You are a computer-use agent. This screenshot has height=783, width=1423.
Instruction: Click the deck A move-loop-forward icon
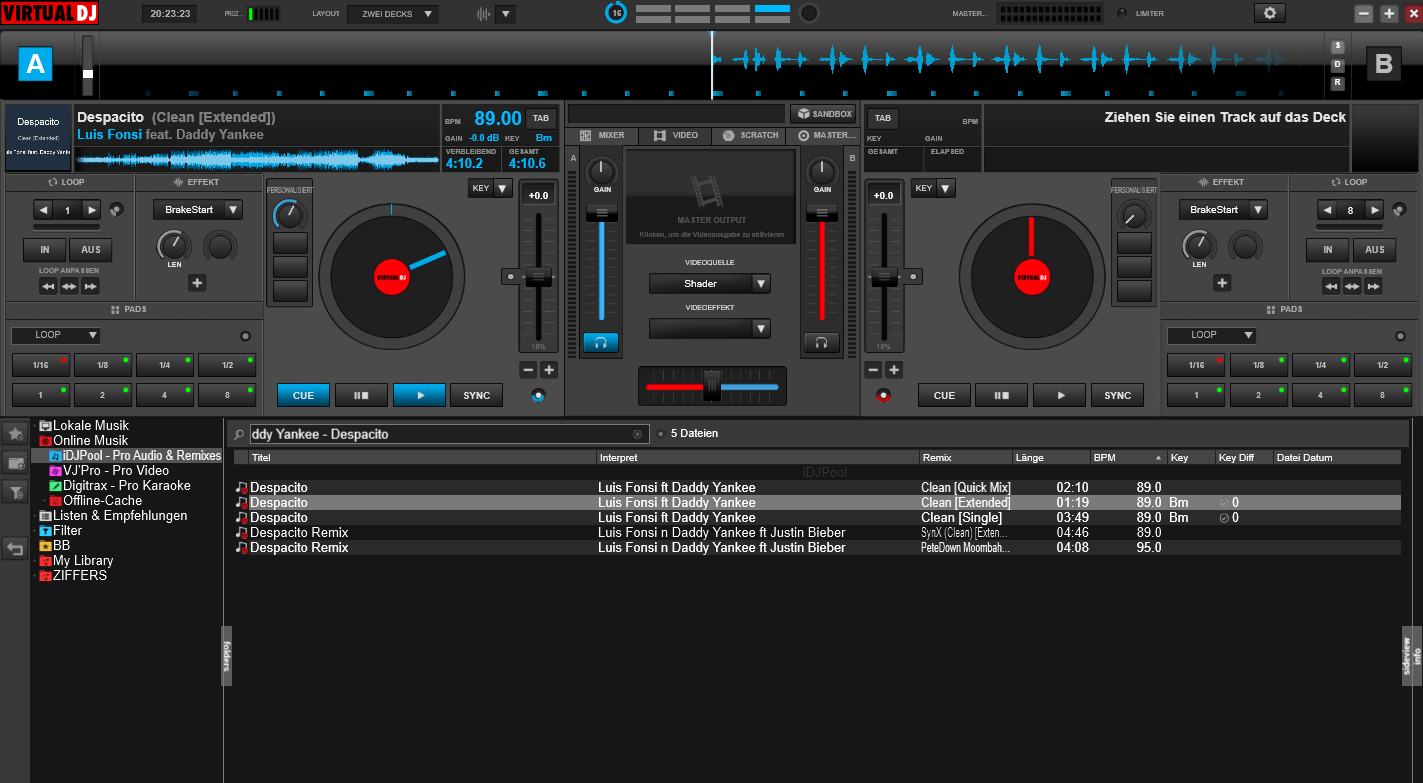pyautogui.click(x=90, y=287)
